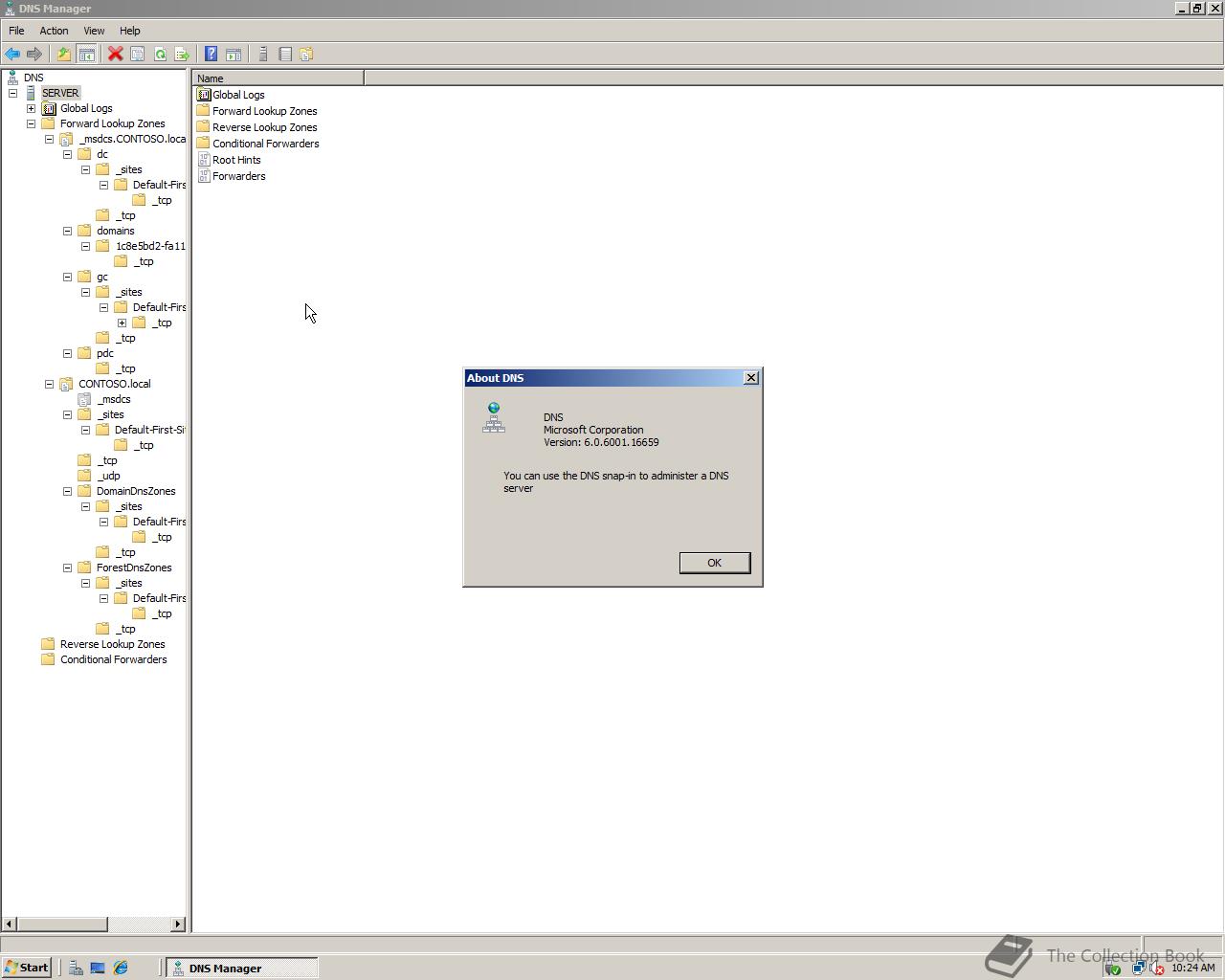
Task: Open Properties from the toolbar
Action: point(138,55)
